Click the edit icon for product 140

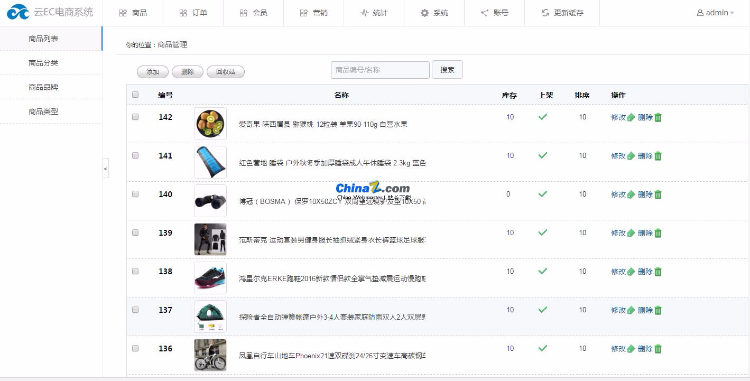pyautogui.click(x=631, y=195)
